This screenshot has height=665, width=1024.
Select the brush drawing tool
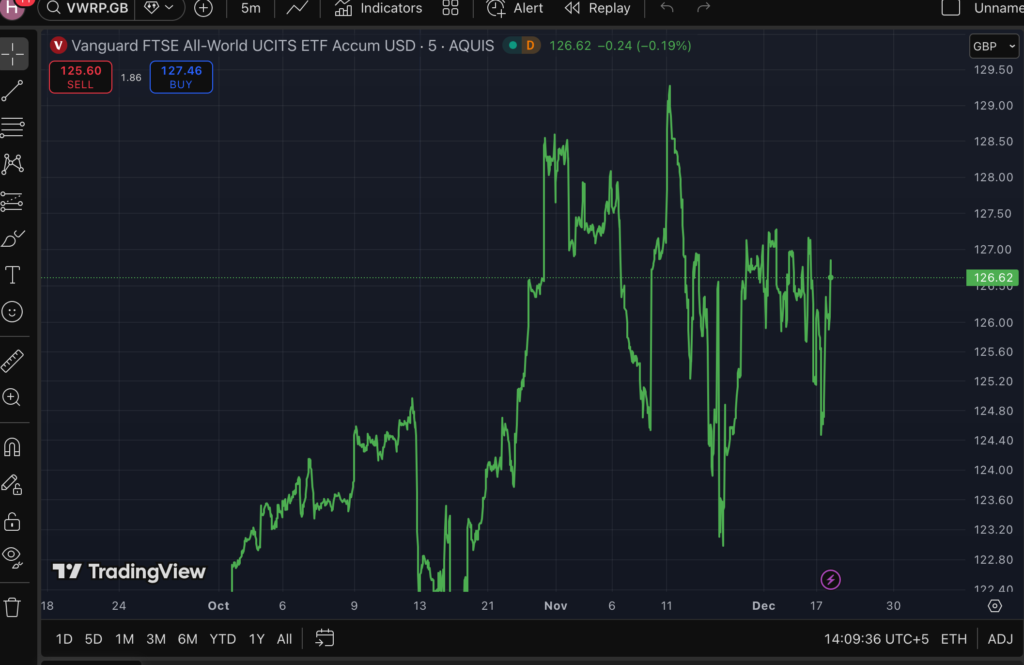click(x=13, y=238)
